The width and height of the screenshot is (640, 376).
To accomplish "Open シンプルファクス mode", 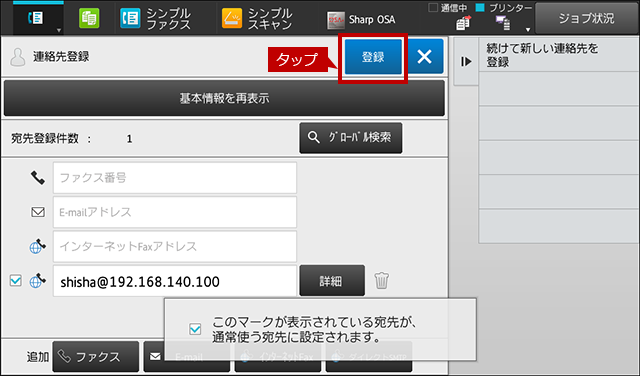I will pyautogui.click(x=156, y=19).
